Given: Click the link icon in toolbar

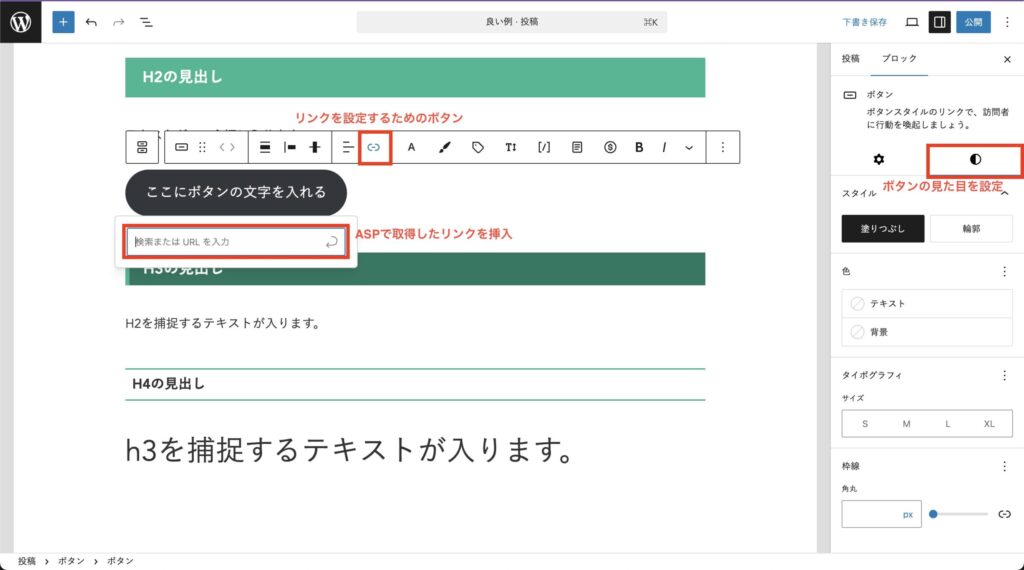Looking at the screenshot, I should (374, 148).
